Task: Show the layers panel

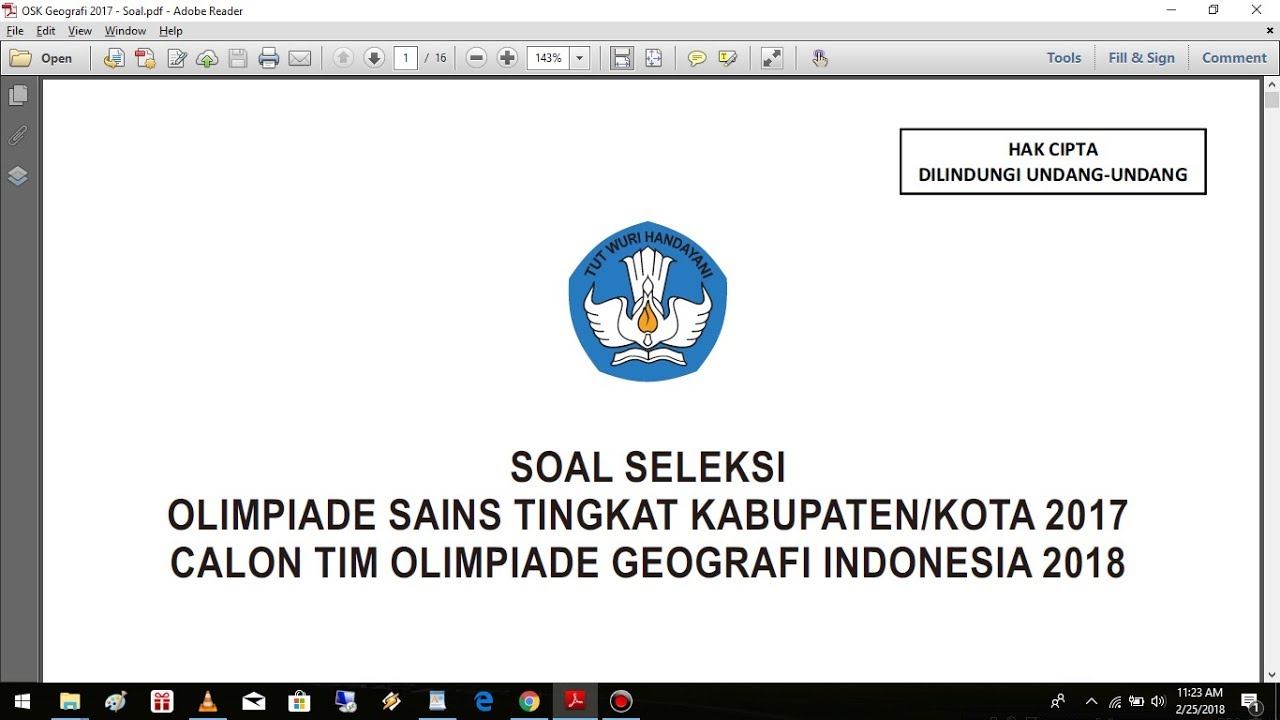Action: 17,176
